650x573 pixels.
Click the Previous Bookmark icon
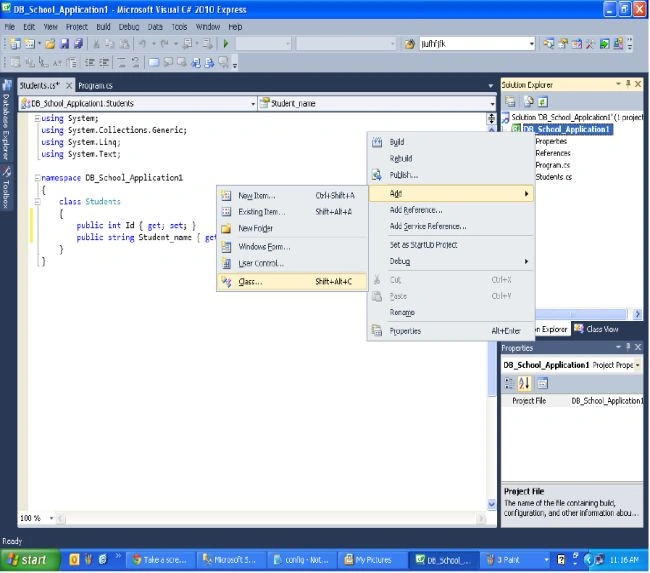[x=168, y=63]
